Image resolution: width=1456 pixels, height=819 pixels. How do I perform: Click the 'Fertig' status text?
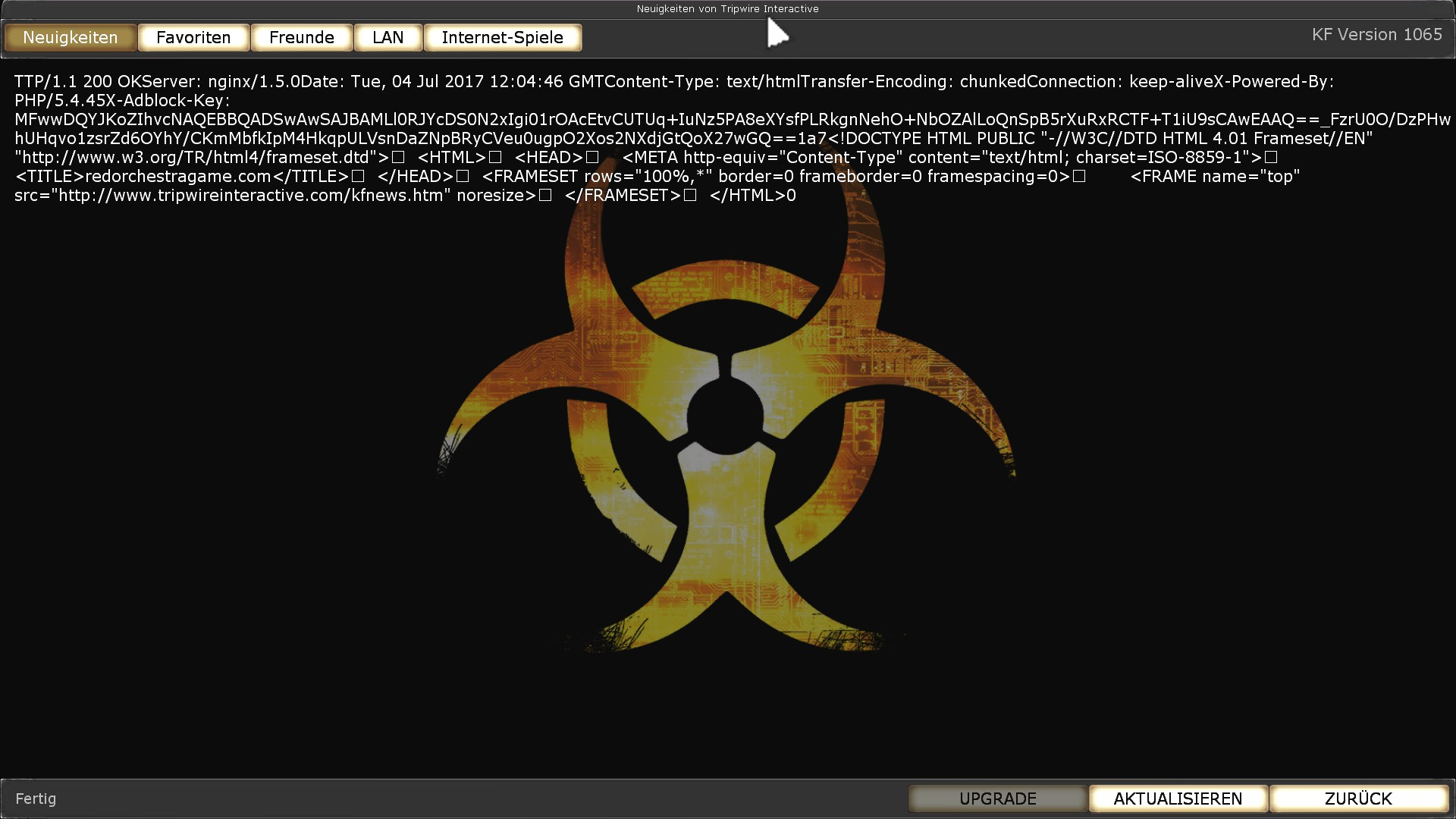[36, 799]
